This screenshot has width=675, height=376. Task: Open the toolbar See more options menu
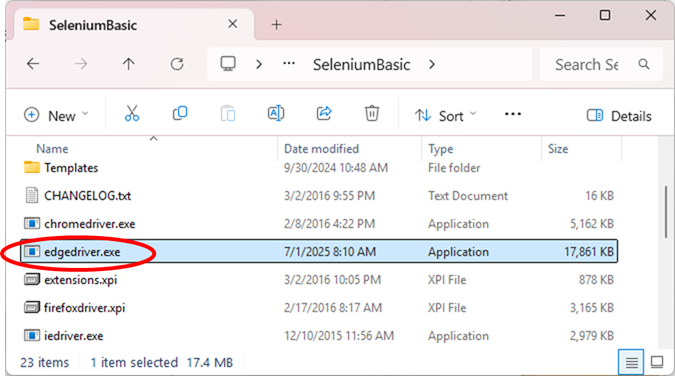513,115
